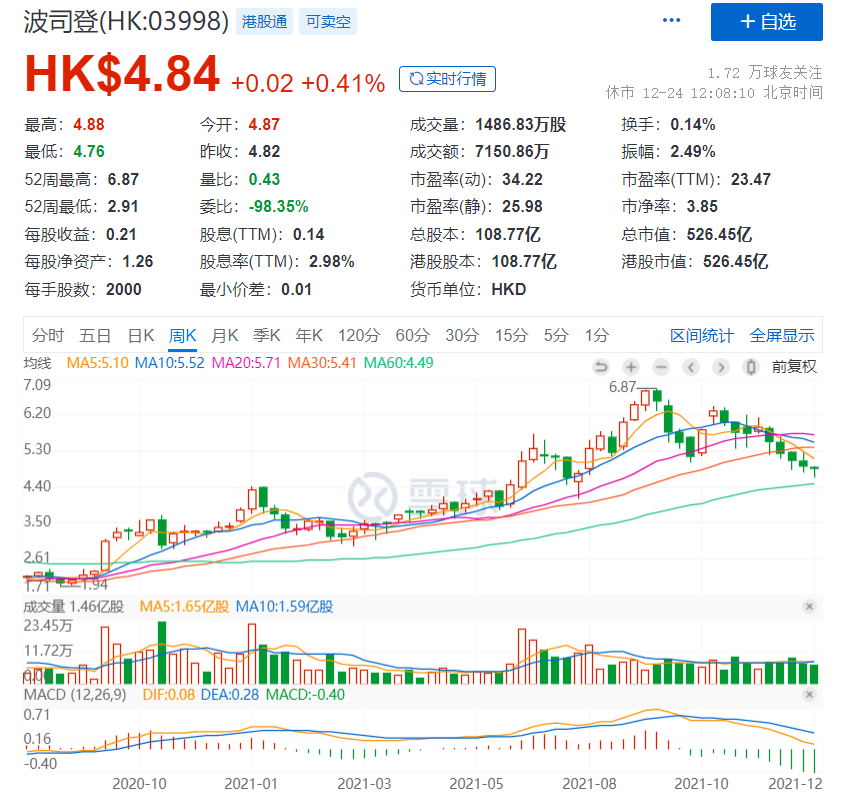Click the 实时行情 refresh button

coord(447,79)
